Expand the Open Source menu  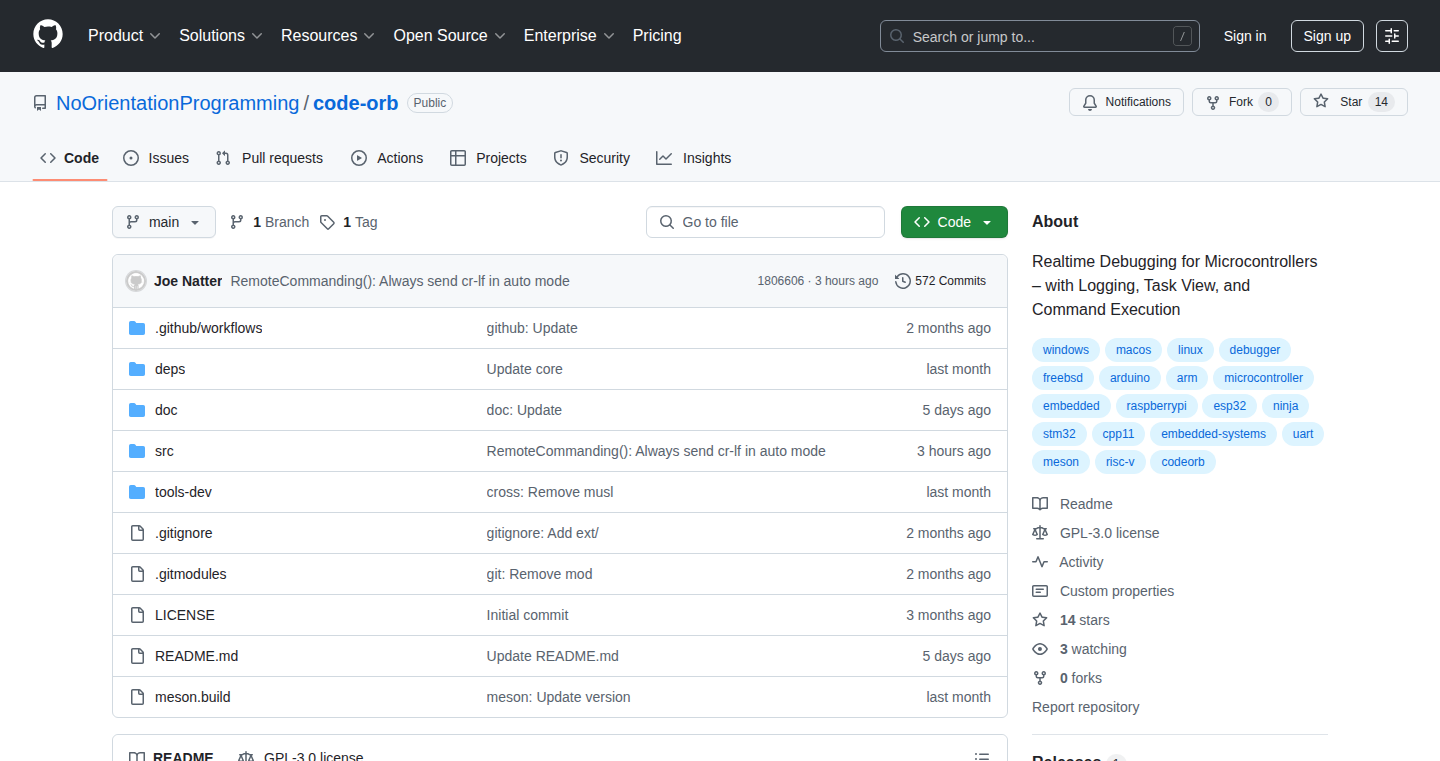[450, 36]
